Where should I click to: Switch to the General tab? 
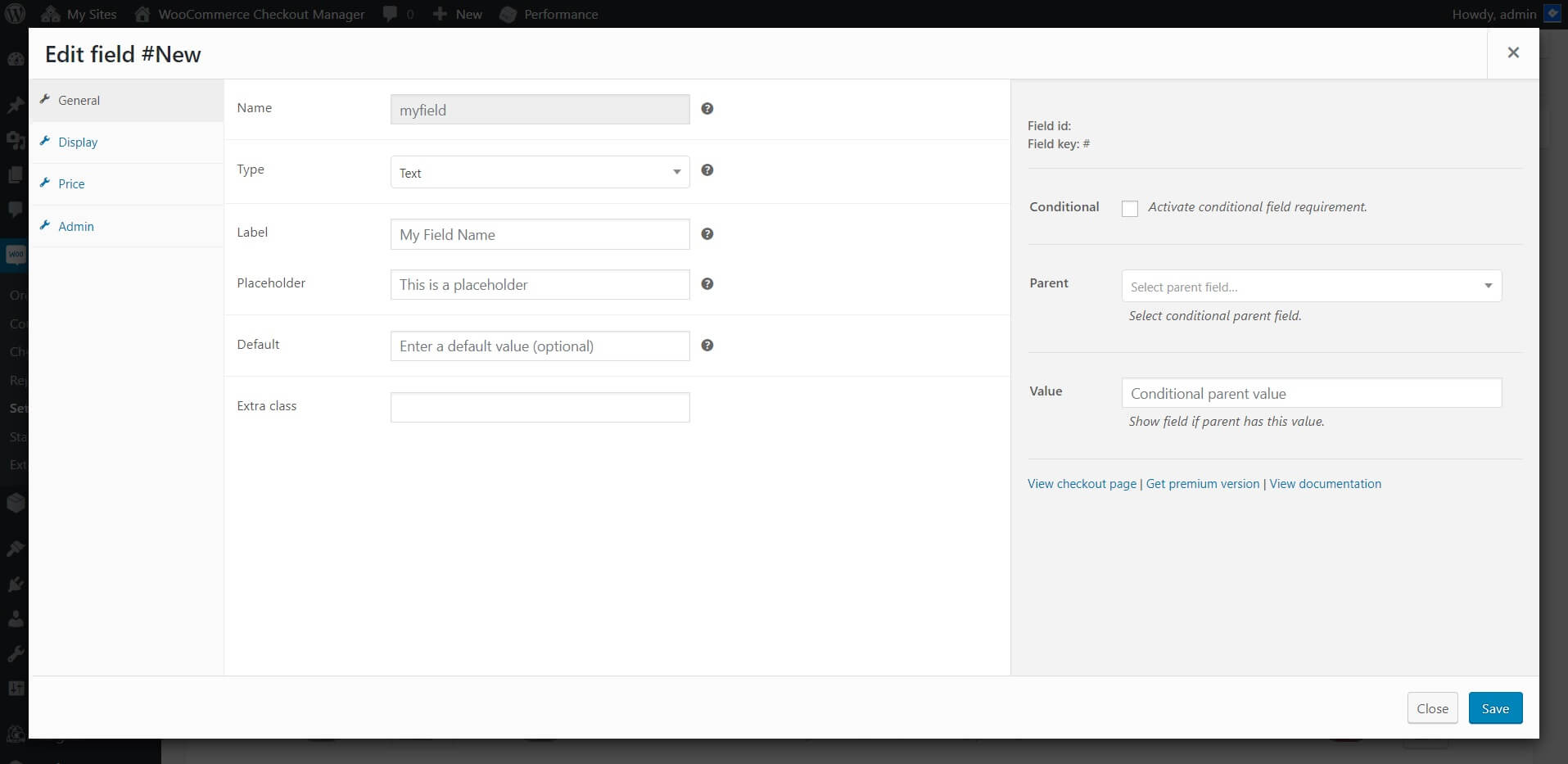pos(126,101)
